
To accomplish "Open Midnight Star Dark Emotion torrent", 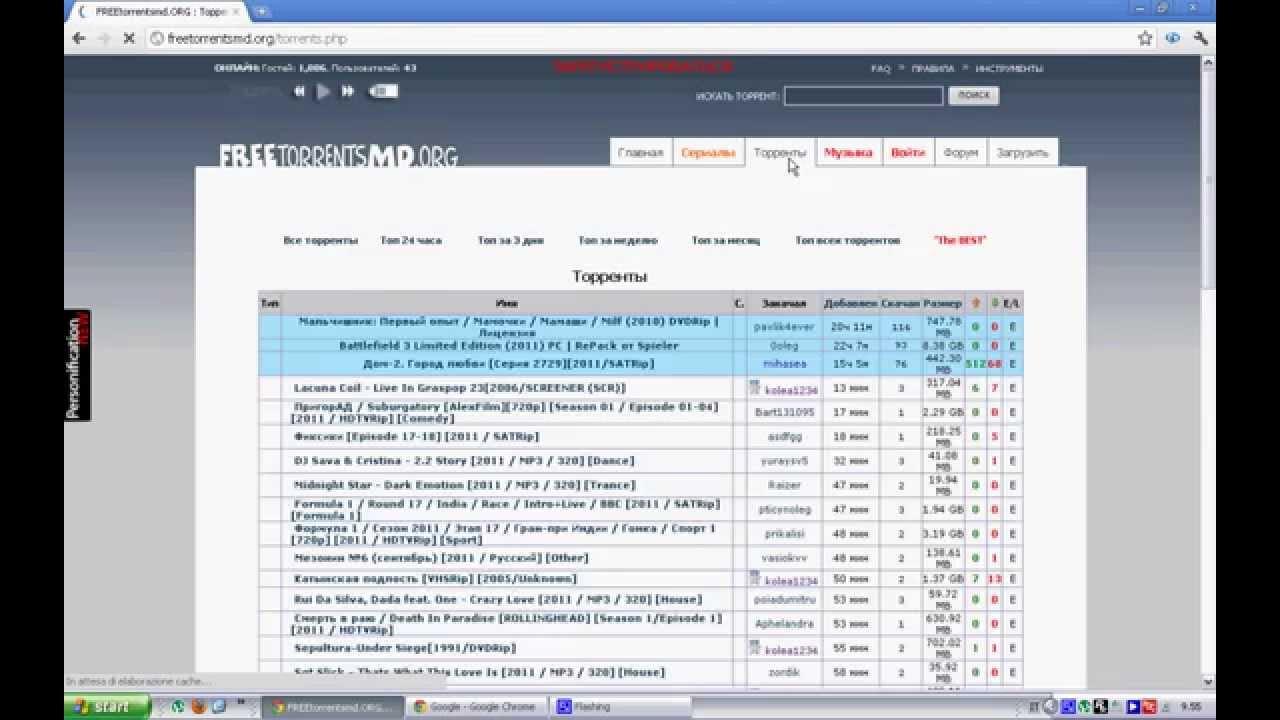I will pos(464,485).
